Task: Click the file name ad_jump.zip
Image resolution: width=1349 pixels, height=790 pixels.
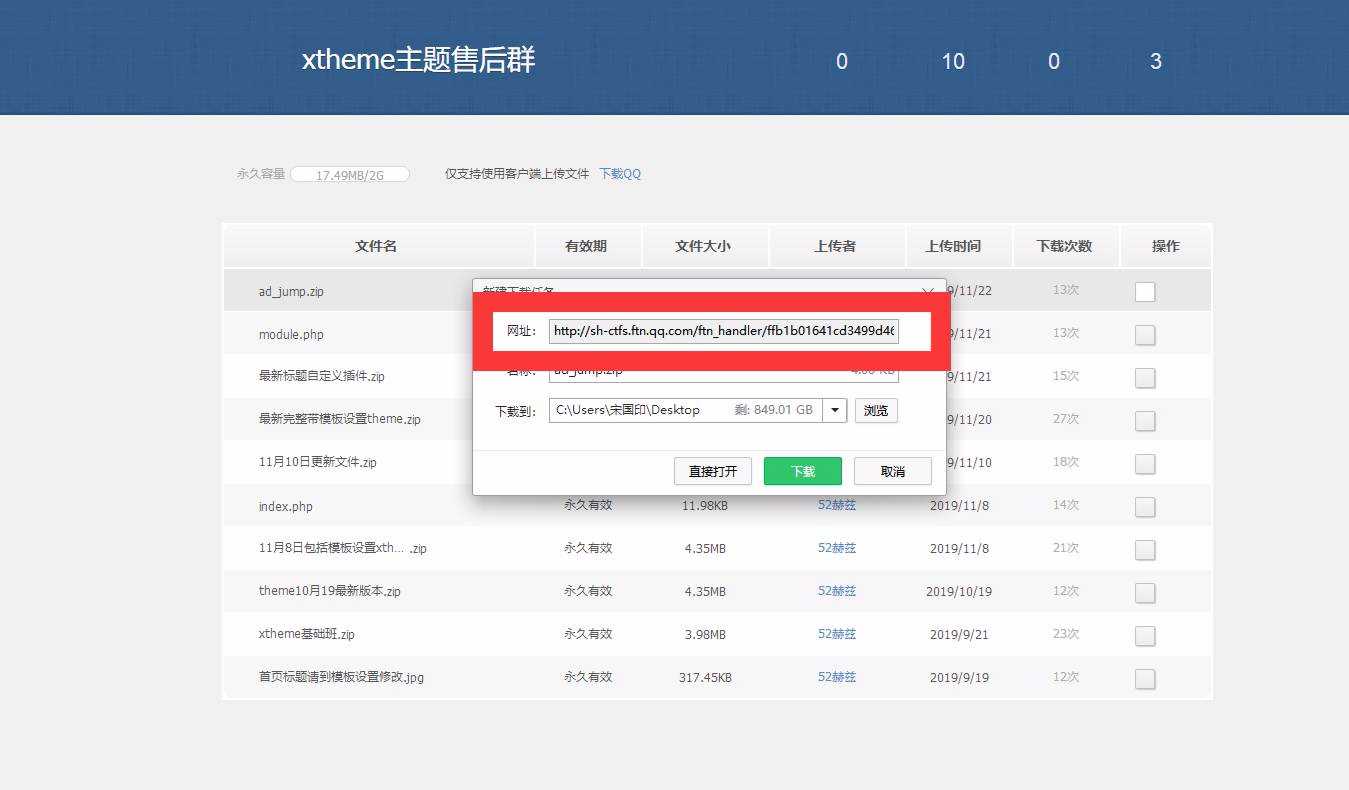Action: coord(291,292)
